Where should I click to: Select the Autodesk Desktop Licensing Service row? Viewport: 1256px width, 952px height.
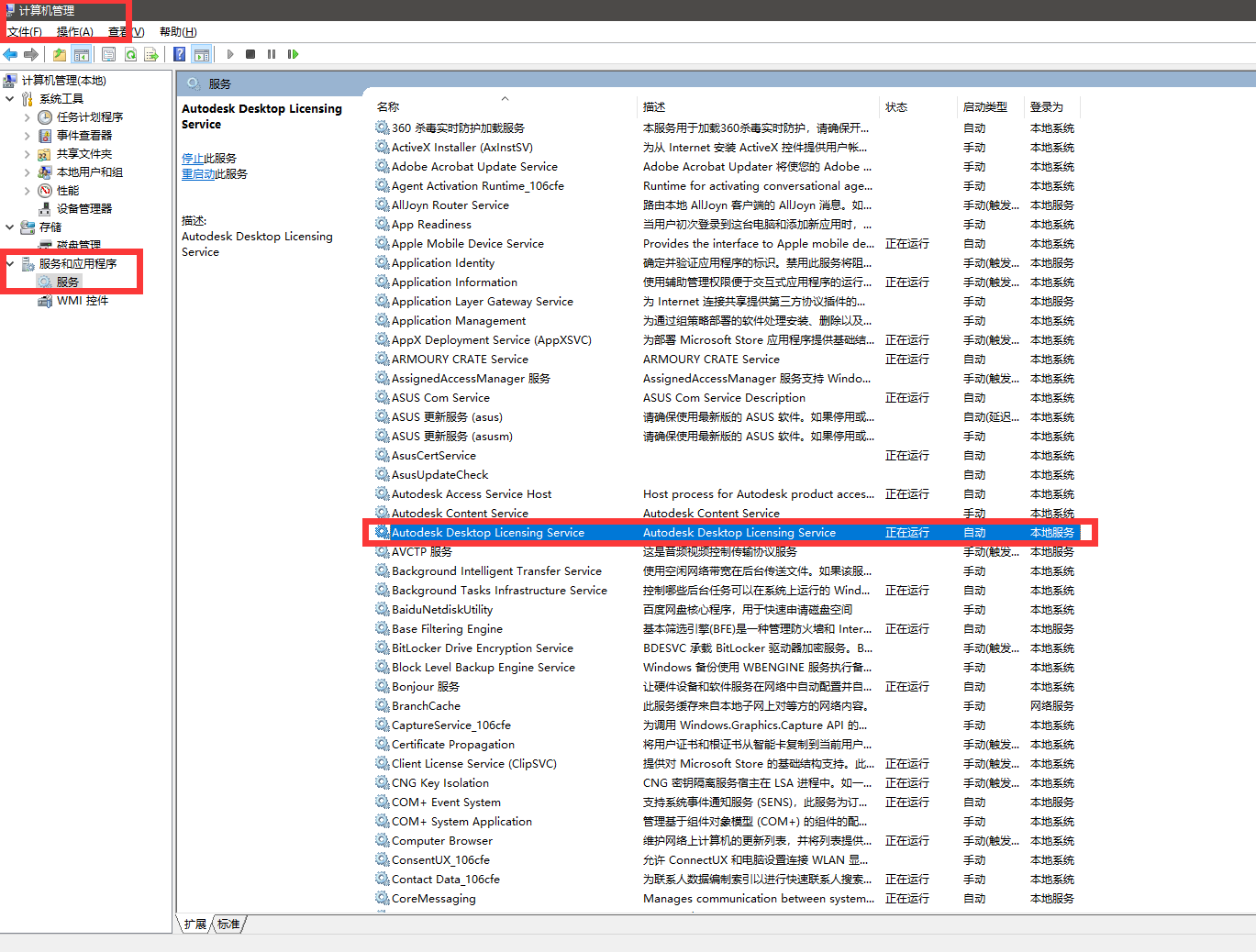(x=728, y=533)
